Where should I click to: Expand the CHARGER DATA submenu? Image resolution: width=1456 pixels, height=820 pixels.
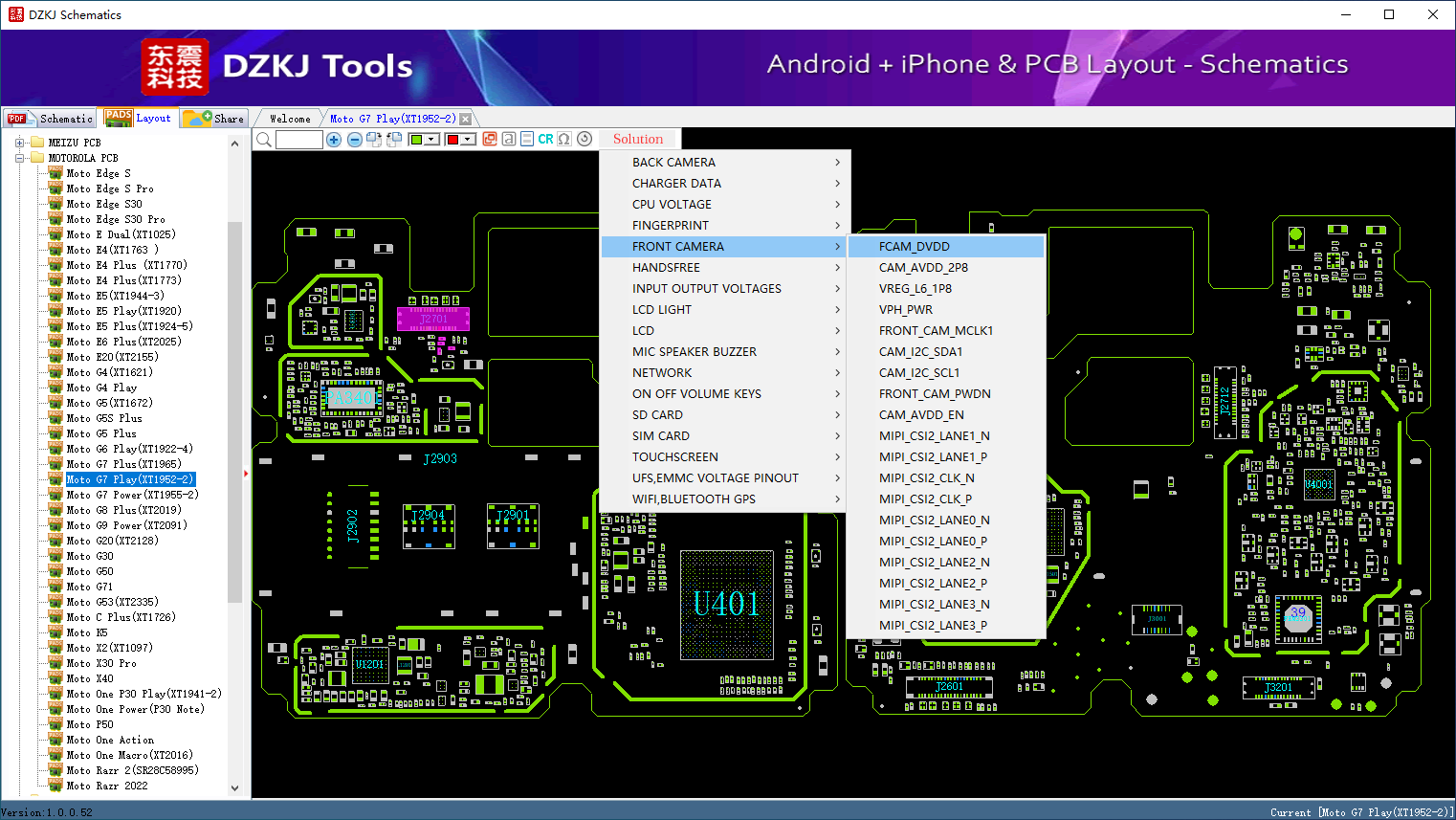tap(724, 184)
